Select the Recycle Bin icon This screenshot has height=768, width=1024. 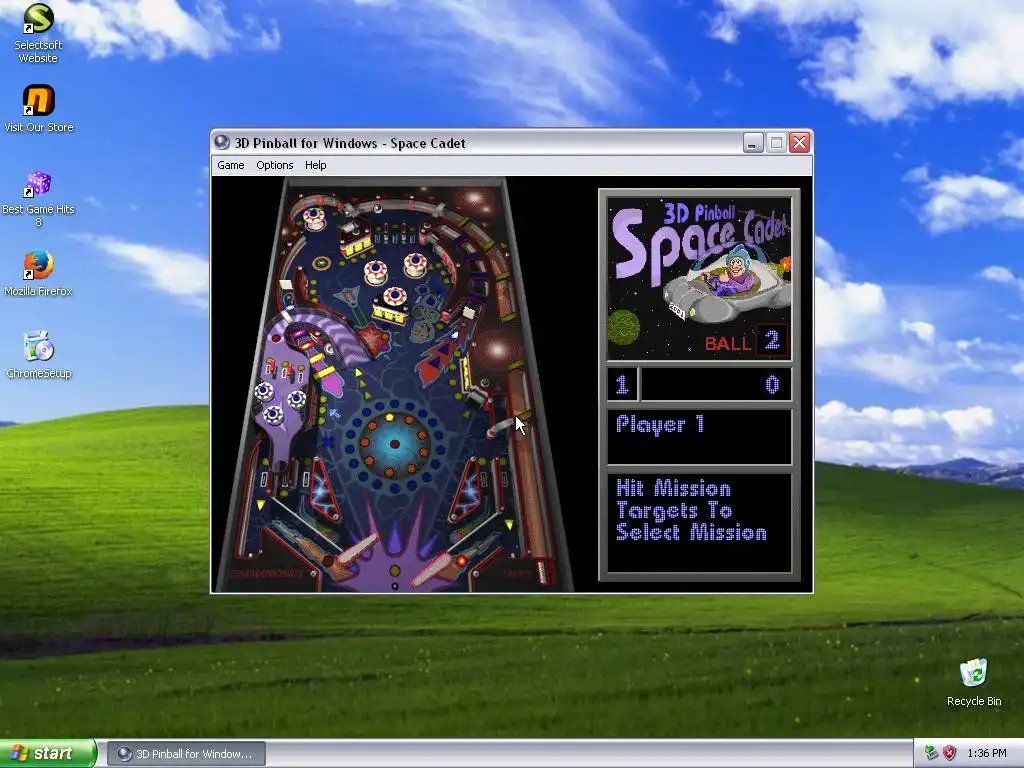click(x=974, y=682)
